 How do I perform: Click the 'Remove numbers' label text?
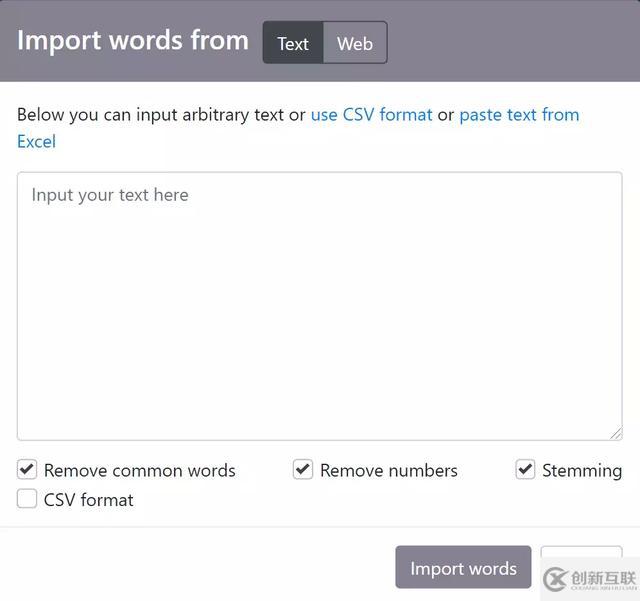tap(389, 470)
